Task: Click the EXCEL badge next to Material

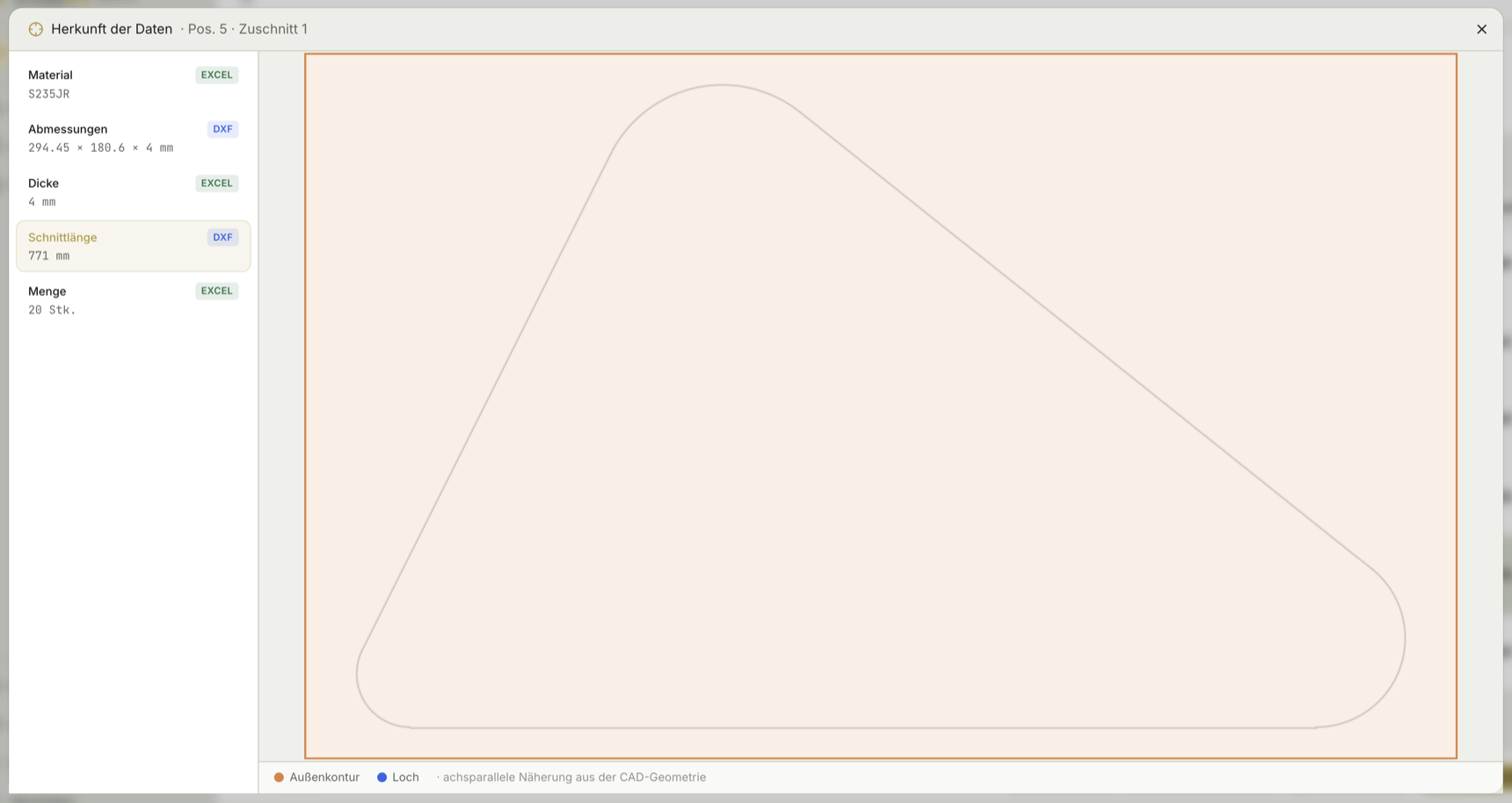Action: pyautogui.click(x=216, y=75)
